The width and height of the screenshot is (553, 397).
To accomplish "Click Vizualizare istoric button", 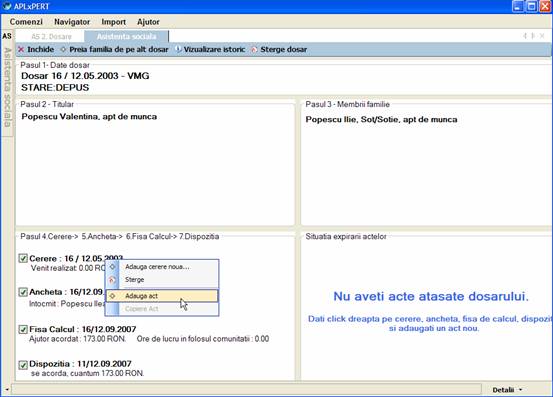I will 210,49.
